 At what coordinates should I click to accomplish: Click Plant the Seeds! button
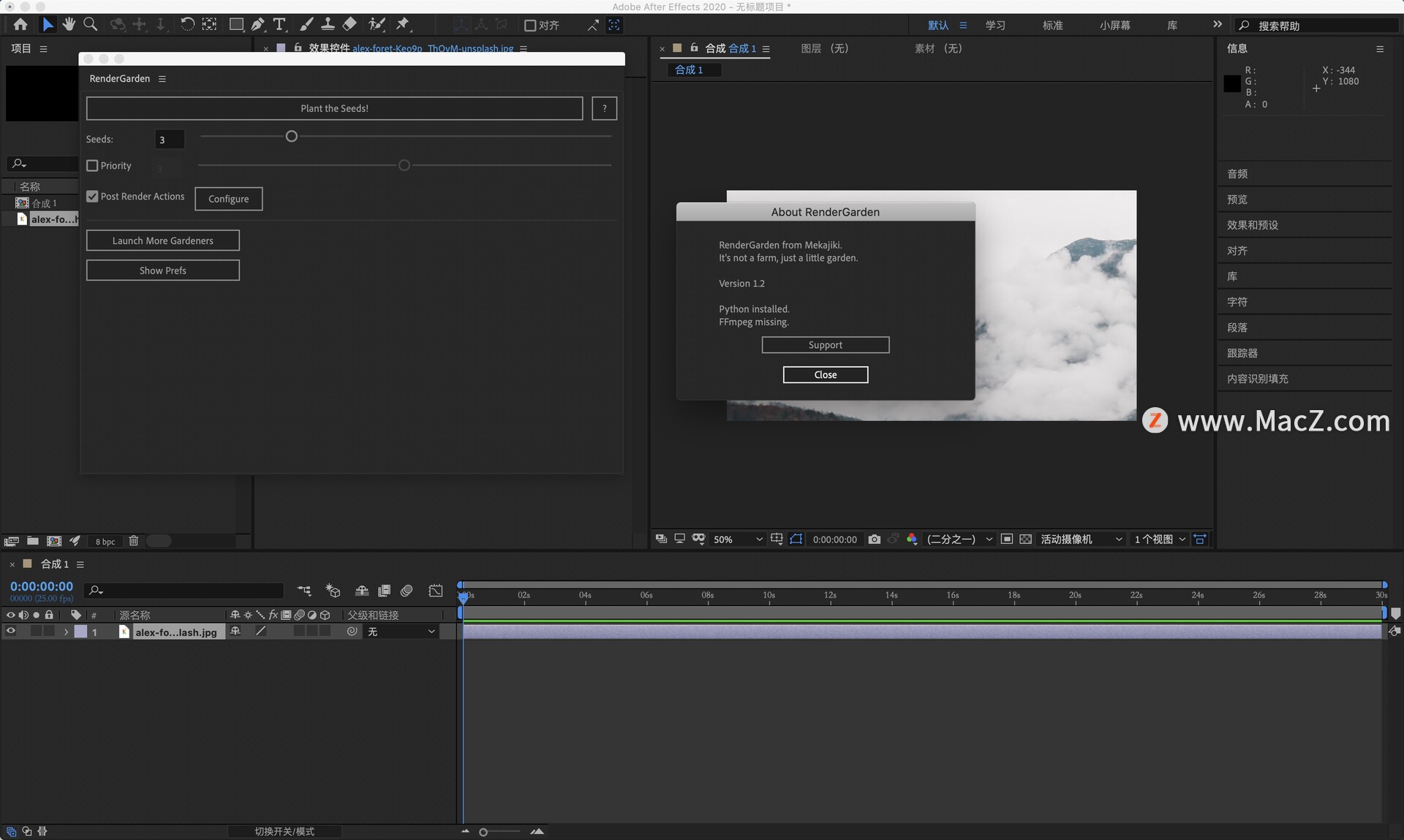334,108
